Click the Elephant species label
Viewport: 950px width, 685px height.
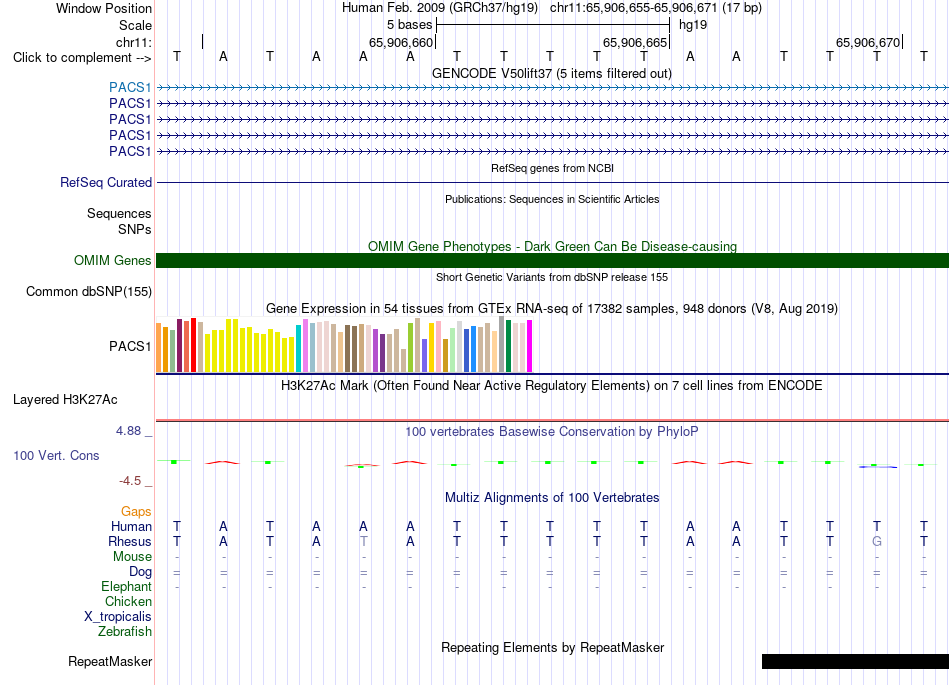click(x=126, y=586)
